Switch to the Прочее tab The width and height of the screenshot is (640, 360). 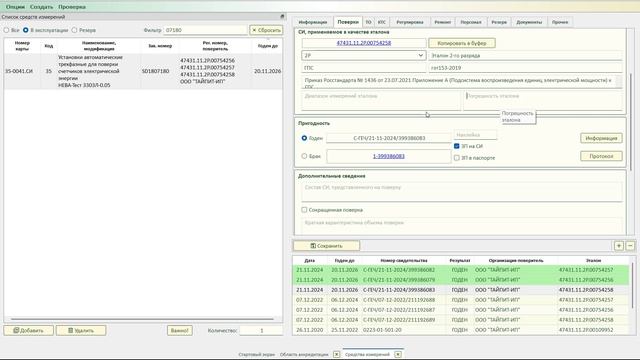pyautogui.click(x=560, y=22)
